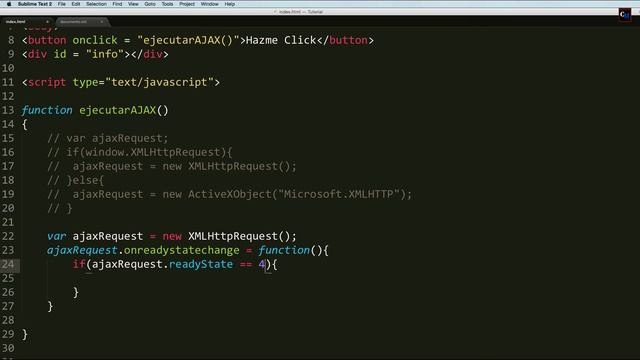640x360 pixels.
Task: Click the comment "// var ajaxRequest;"
Action: point(108,138)
